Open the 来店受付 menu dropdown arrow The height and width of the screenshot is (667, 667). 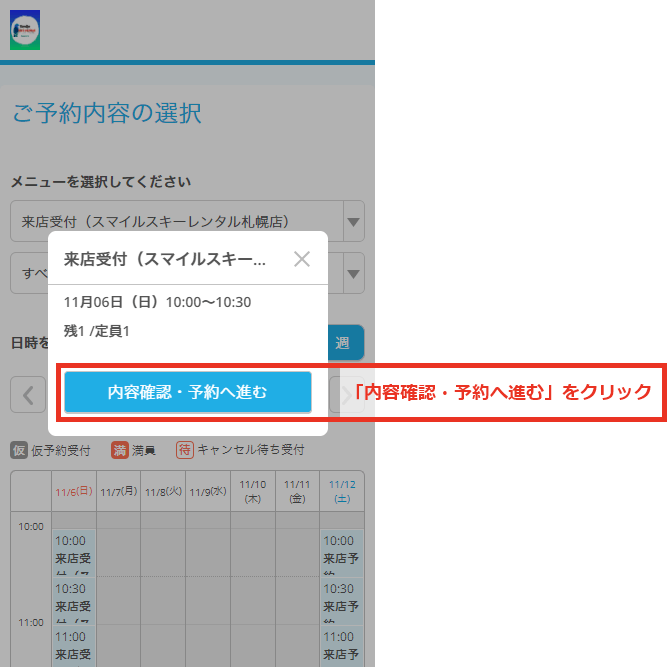pos(353,222)
